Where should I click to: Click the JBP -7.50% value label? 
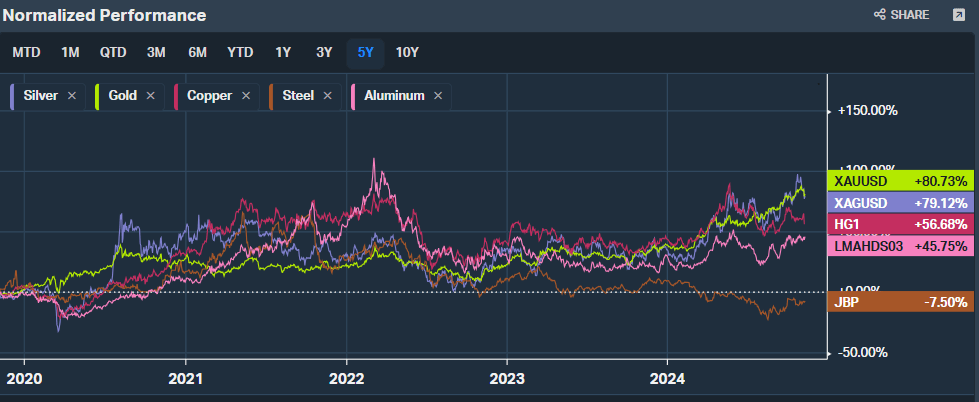(901, 302)
